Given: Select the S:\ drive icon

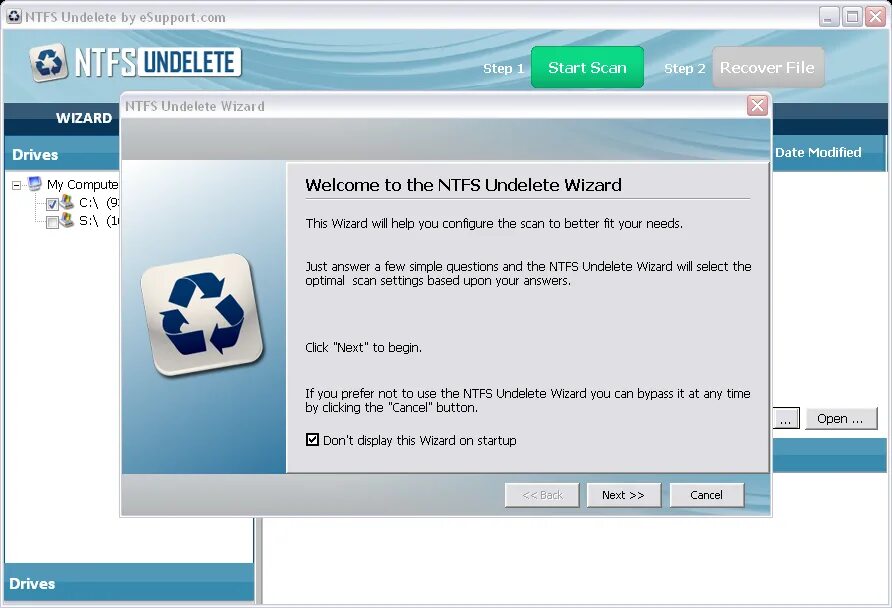Looking at the screenshot, I should (x=67, y=220).
